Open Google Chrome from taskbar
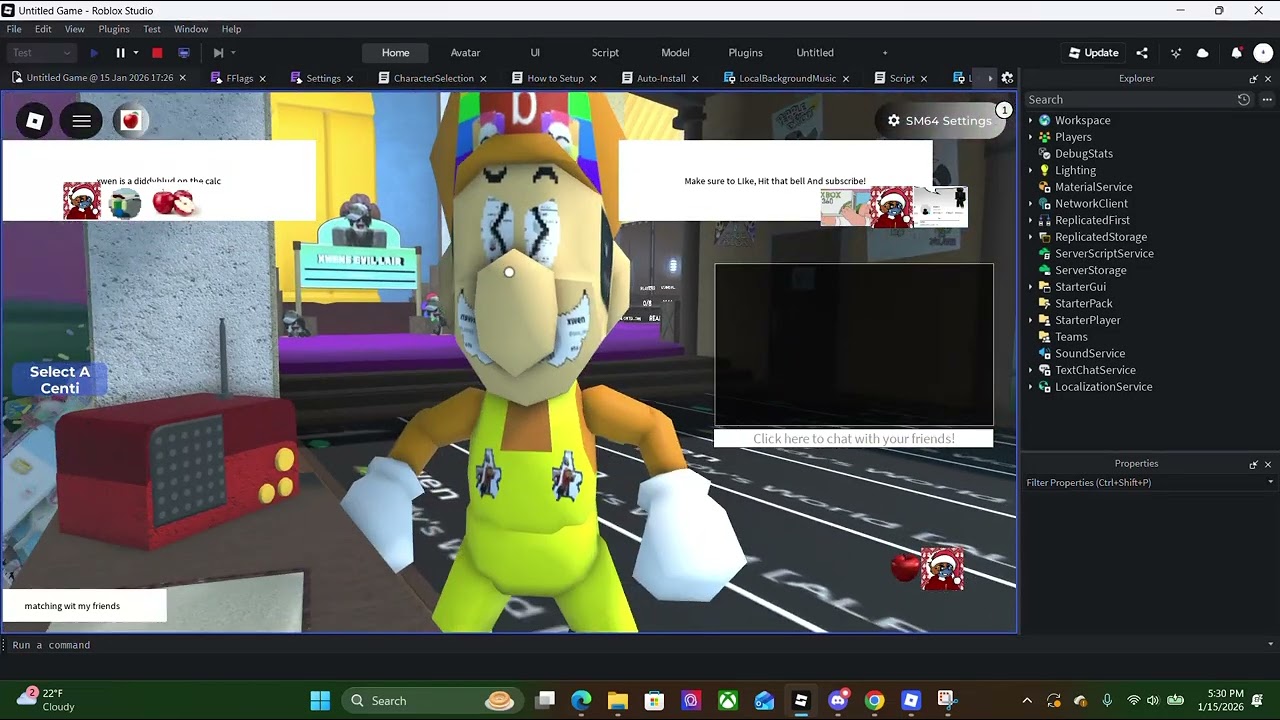This screenshot has height=720, width=1280. (874, 701)
